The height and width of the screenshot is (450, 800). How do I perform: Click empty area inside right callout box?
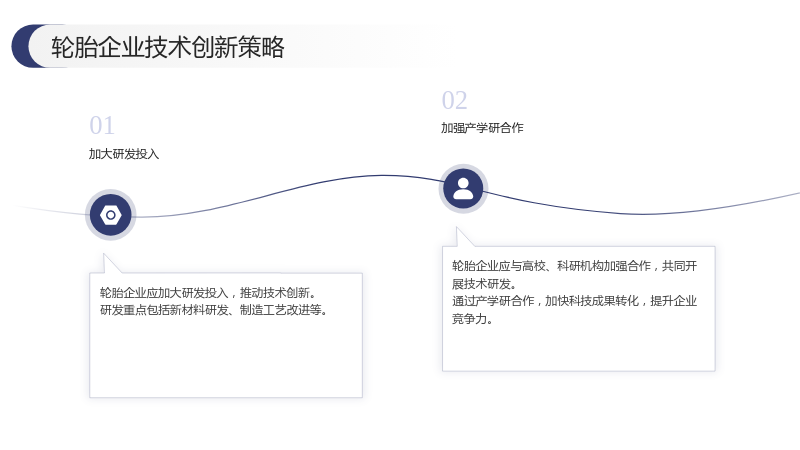578,349
